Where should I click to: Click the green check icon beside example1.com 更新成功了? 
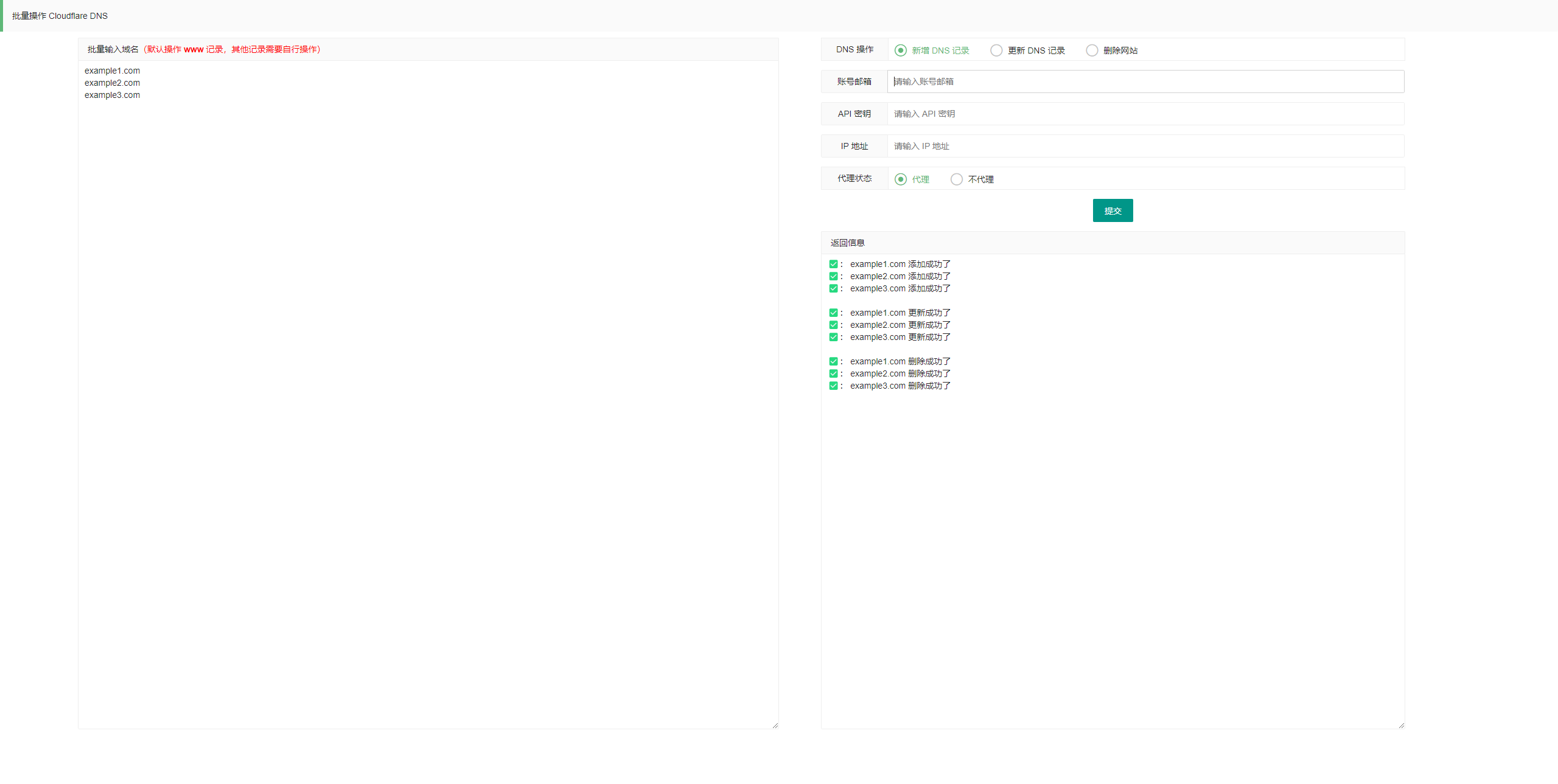[833, 313]
